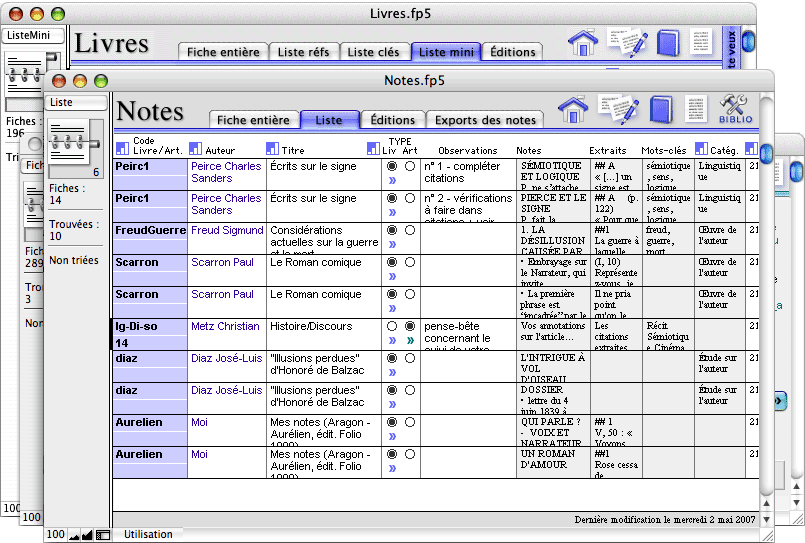Click the home icon in Notes window

(x=573, y=109)
